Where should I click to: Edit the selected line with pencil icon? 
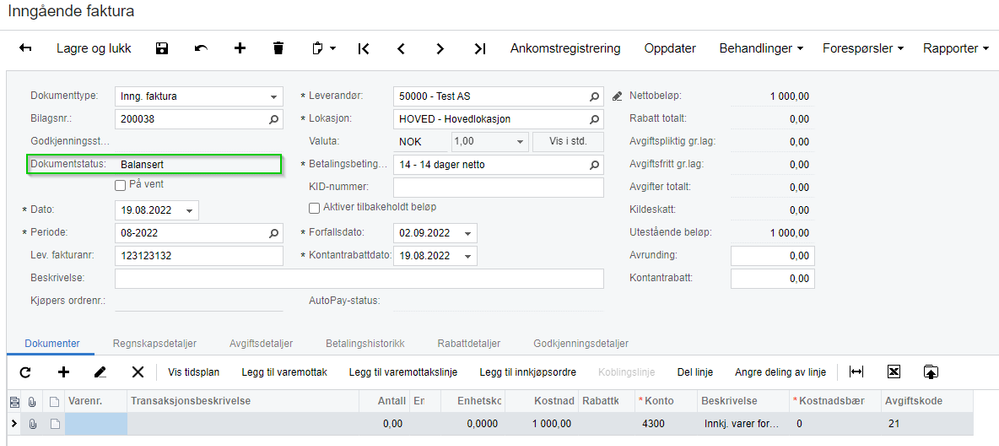pos(100,373)
